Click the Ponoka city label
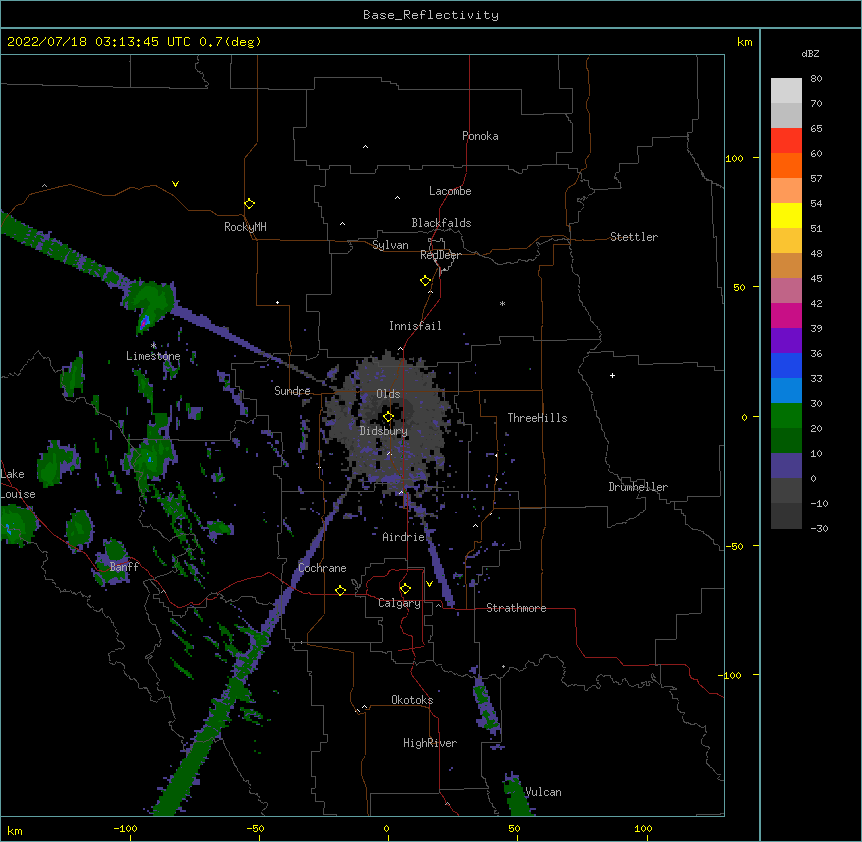This screenshot has height=842, width=862. [480, 136]
